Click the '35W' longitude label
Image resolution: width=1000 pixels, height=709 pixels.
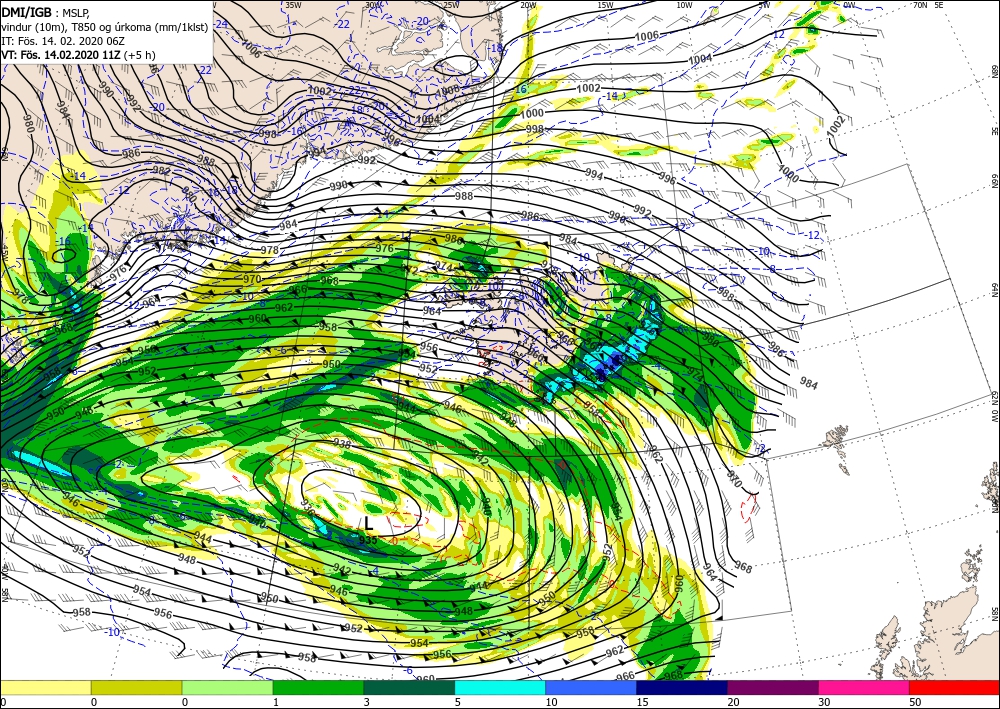[293, 5]
